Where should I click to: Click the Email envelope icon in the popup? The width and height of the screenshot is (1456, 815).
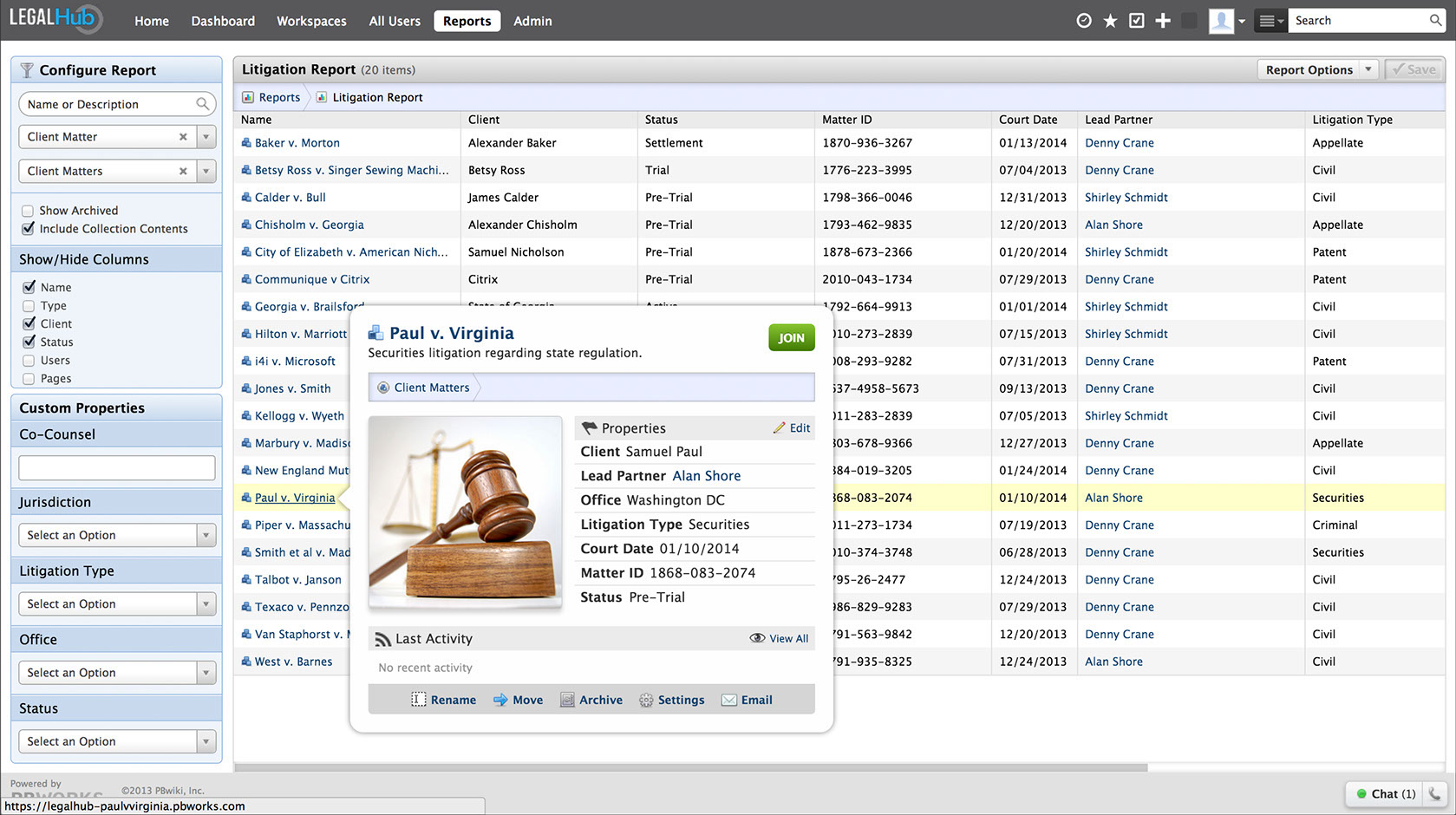729,700
